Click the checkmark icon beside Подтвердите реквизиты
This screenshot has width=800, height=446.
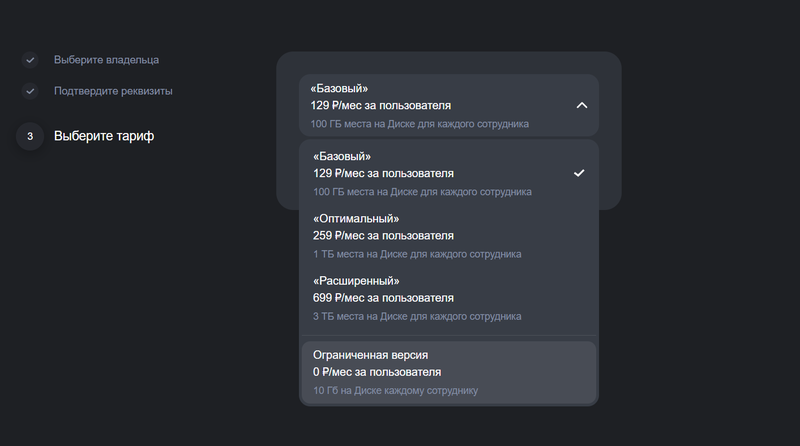(x=30, y=91)
